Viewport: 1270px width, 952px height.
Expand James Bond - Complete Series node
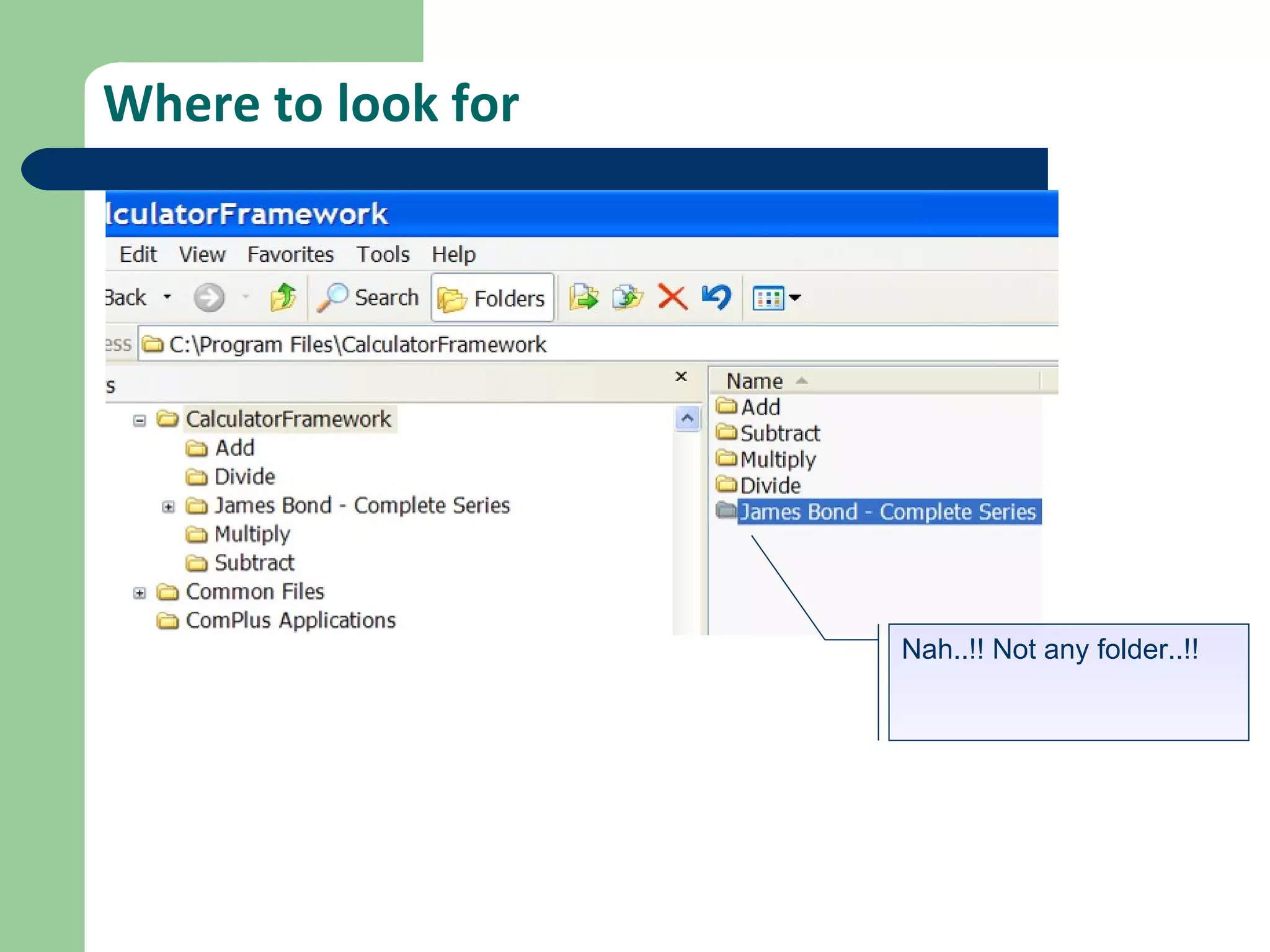pyautogui.click(x=168, y=507)
